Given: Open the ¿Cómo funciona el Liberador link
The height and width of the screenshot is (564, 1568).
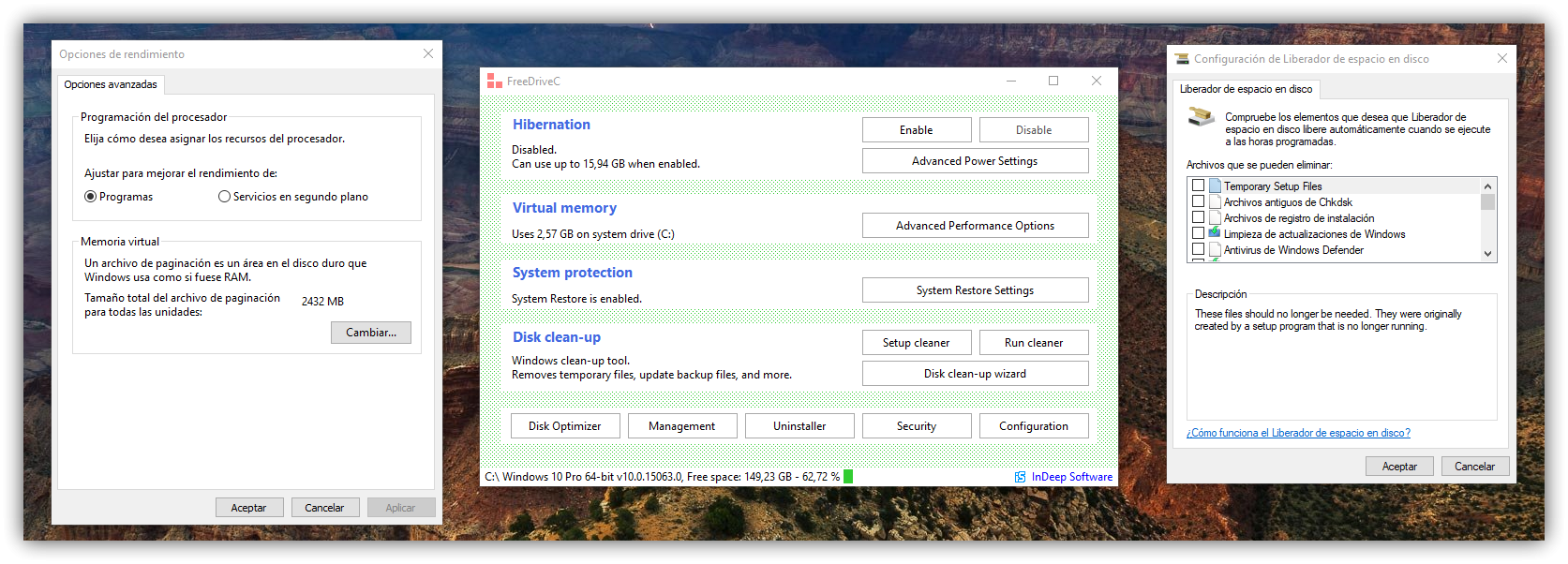Looking at the screenshot, I should tap(1298, 433).
